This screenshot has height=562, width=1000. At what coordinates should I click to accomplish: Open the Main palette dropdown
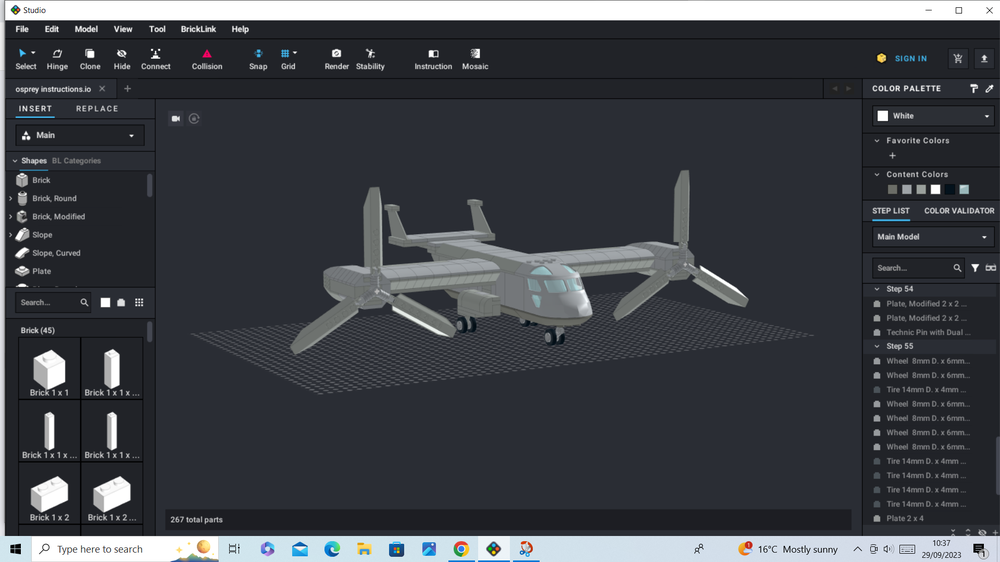point(80,135)
